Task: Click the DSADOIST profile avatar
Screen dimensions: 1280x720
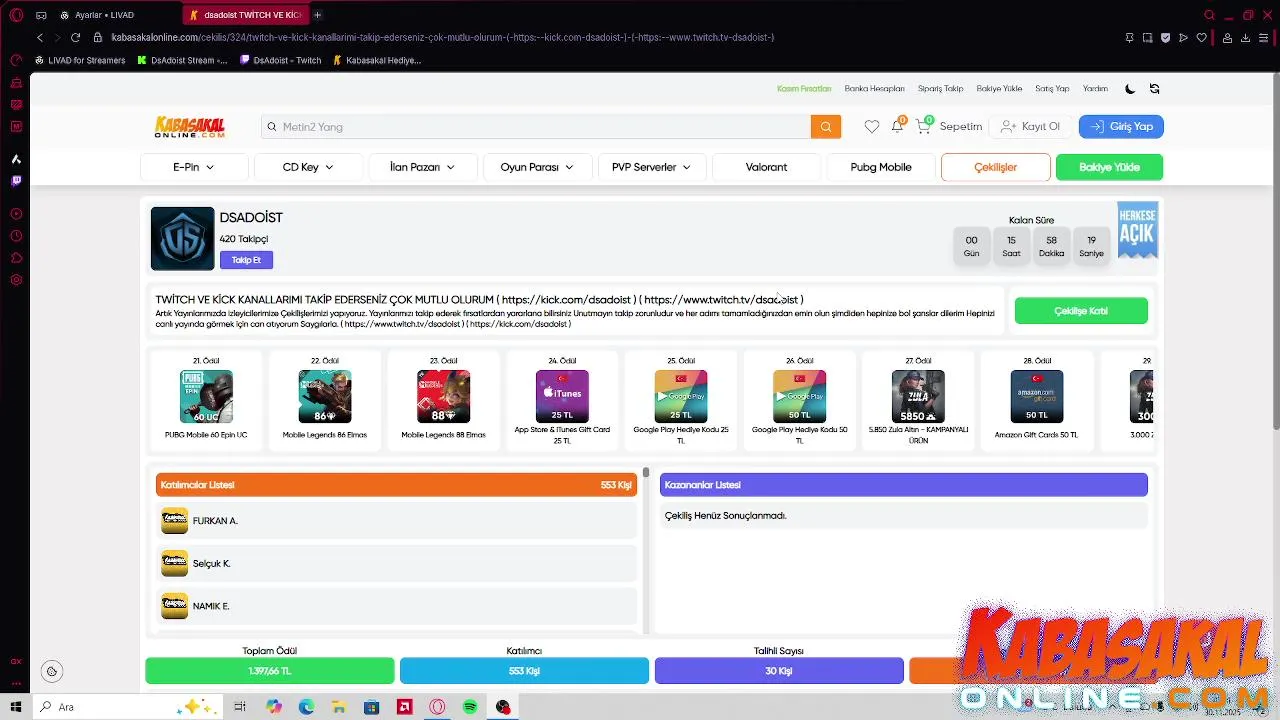Action: (x=182, y=238)
